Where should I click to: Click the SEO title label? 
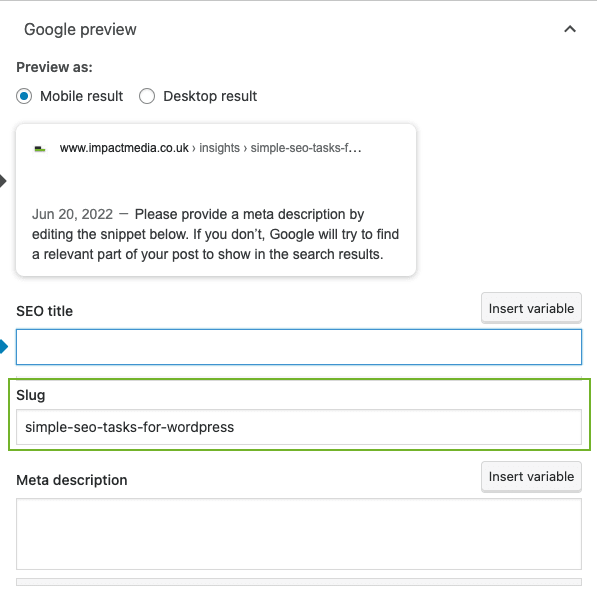[44, 311]
